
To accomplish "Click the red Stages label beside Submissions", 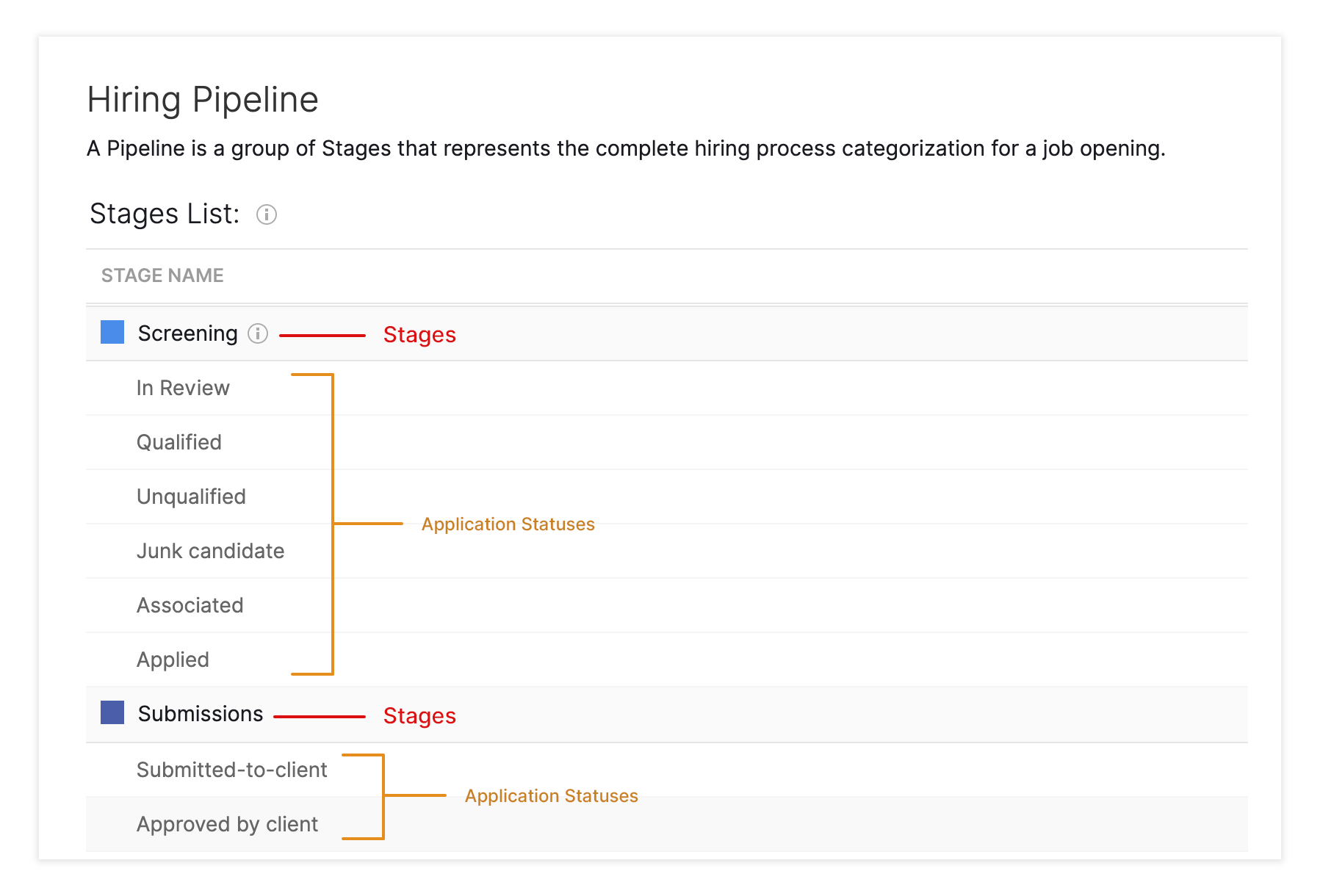I will [419, 716].
